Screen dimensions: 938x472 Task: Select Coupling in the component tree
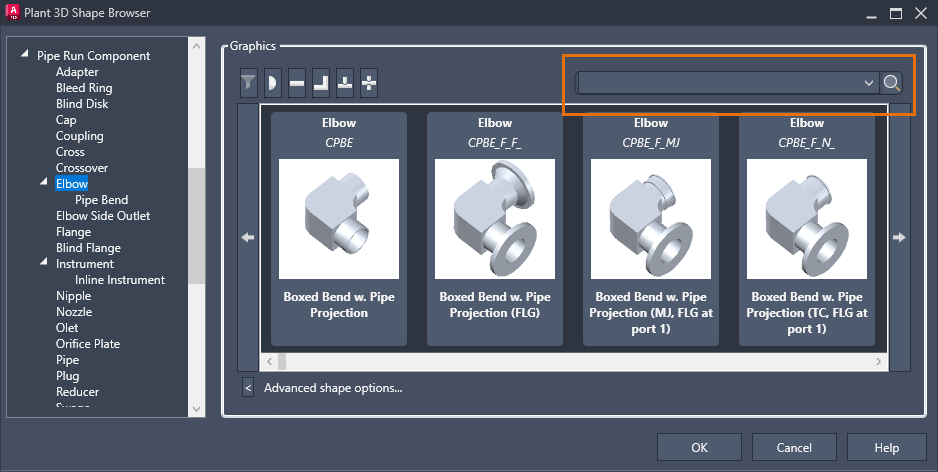click(x=80, y=136)
